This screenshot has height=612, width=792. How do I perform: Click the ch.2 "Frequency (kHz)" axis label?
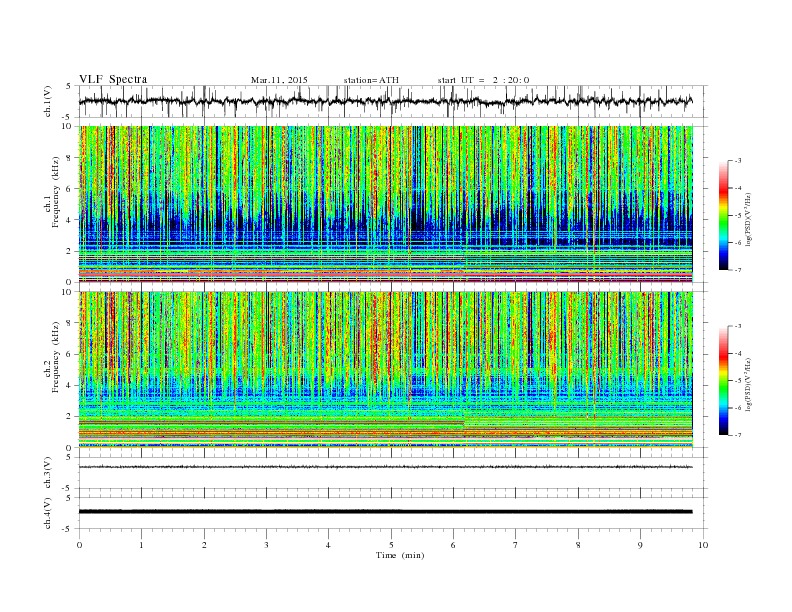click(x=55, y=357)
